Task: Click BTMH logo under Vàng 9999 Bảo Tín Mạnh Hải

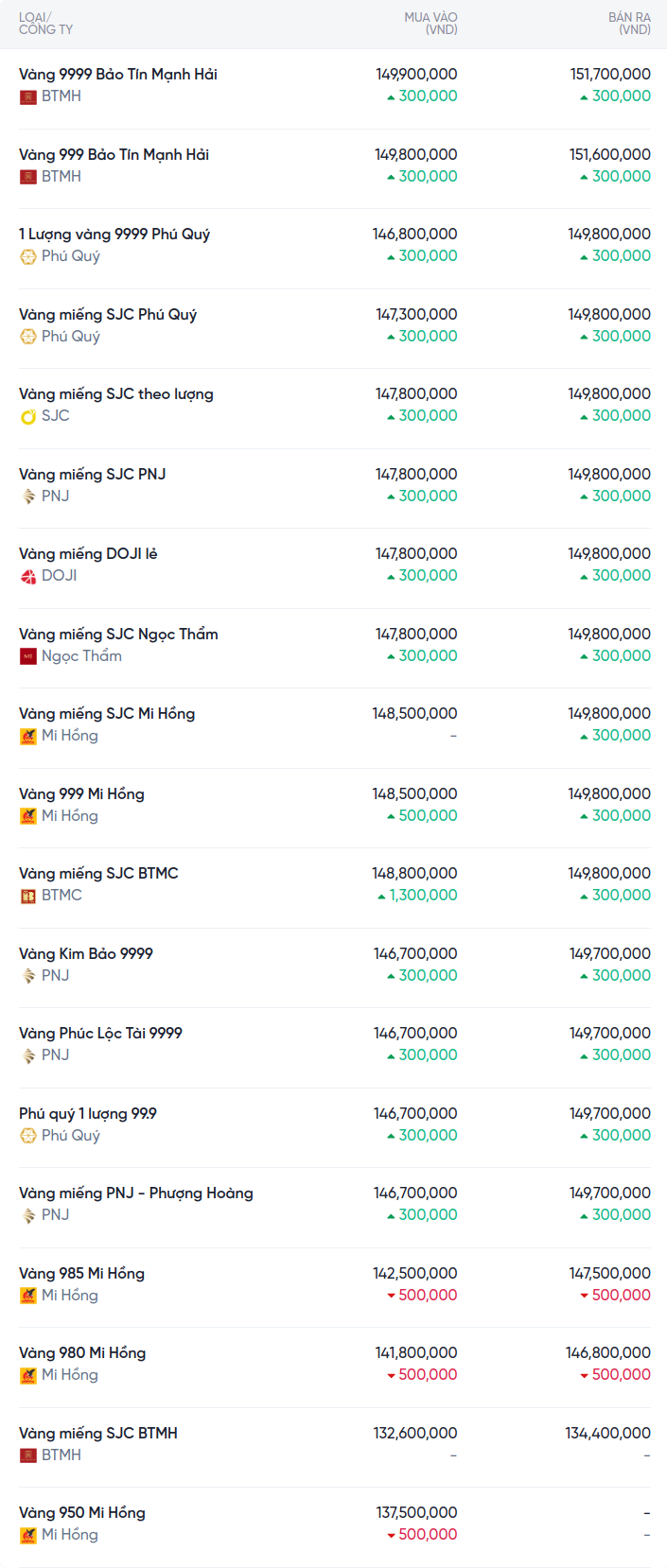Action: click(x=28, y=96)
